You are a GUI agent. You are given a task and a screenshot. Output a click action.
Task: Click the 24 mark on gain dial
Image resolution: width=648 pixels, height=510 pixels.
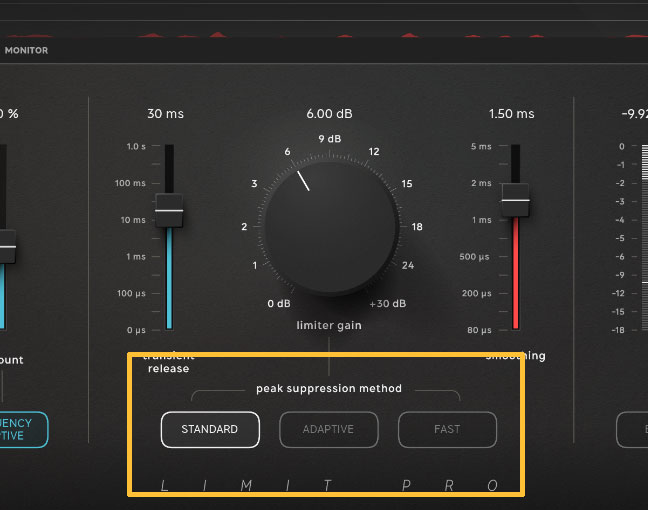click(x=408, y=265)
